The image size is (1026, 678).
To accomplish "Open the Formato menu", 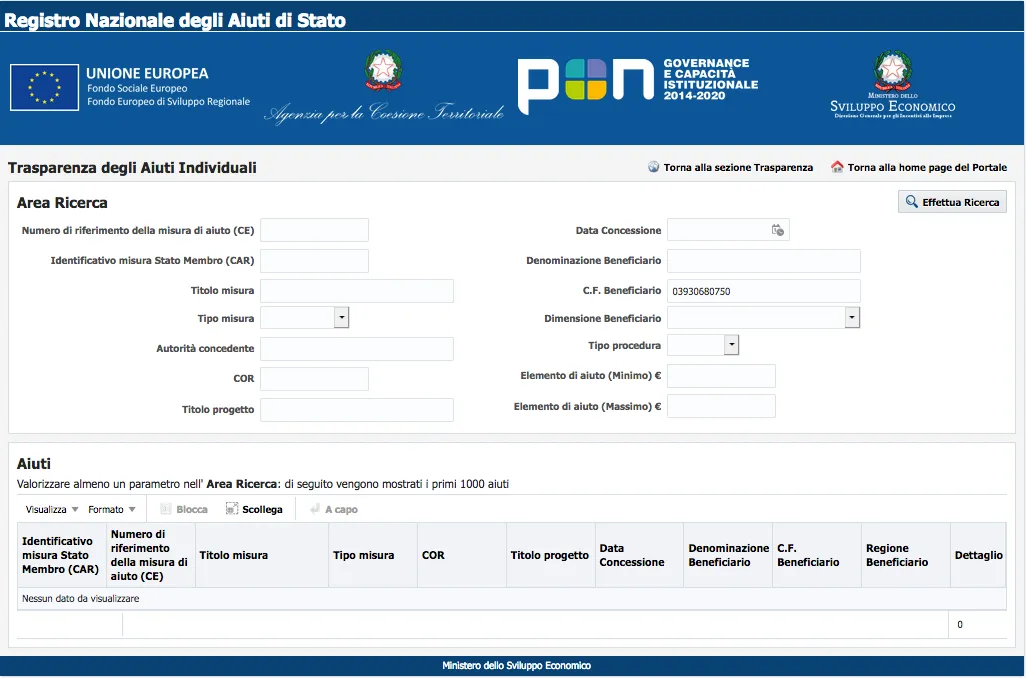I will pyautogui.click(x=112, y=509).
